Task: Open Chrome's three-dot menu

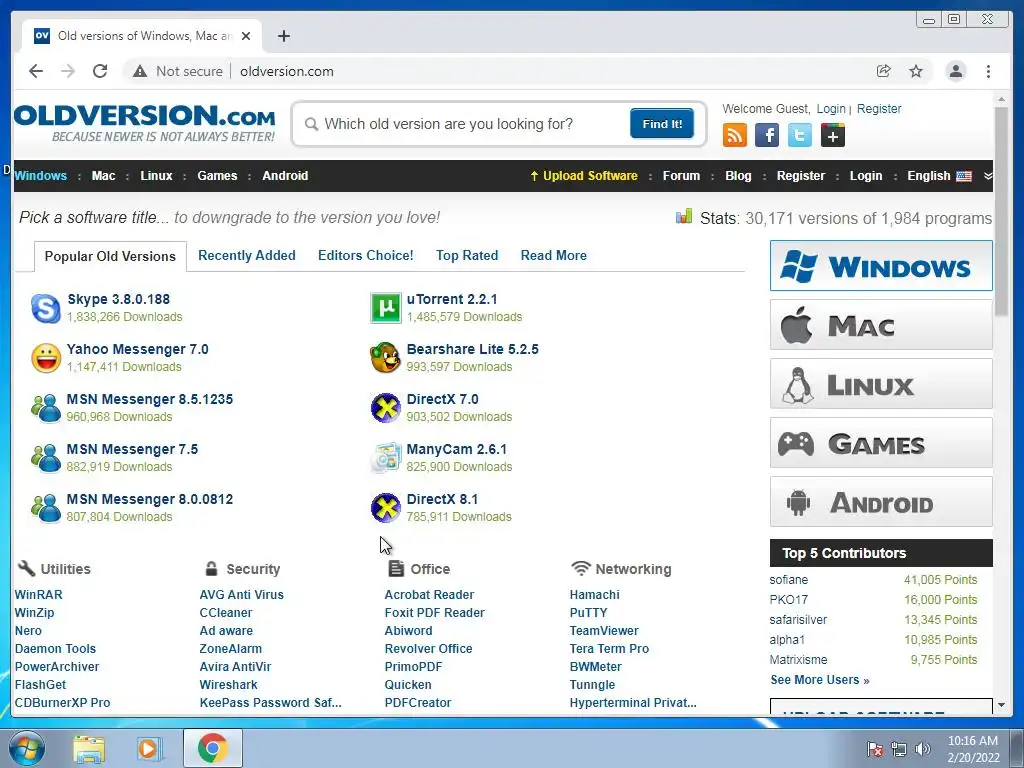Action: click(x=988, y=71)
